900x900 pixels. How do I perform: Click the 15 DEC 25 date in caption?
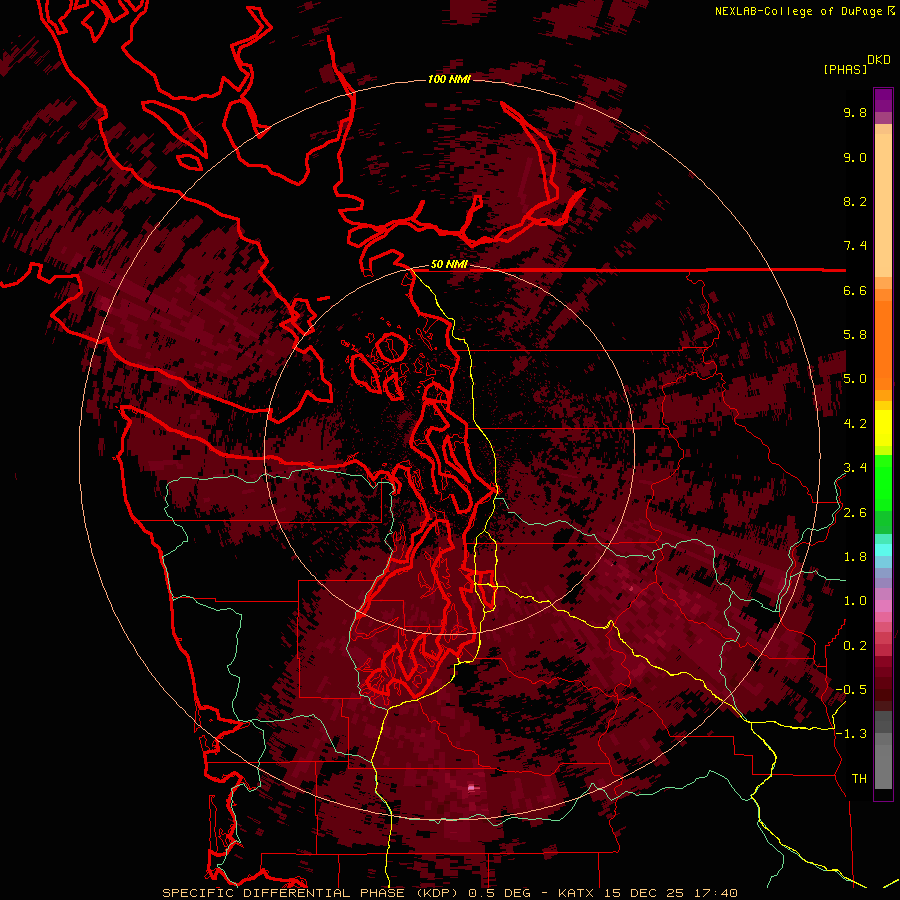645,893
